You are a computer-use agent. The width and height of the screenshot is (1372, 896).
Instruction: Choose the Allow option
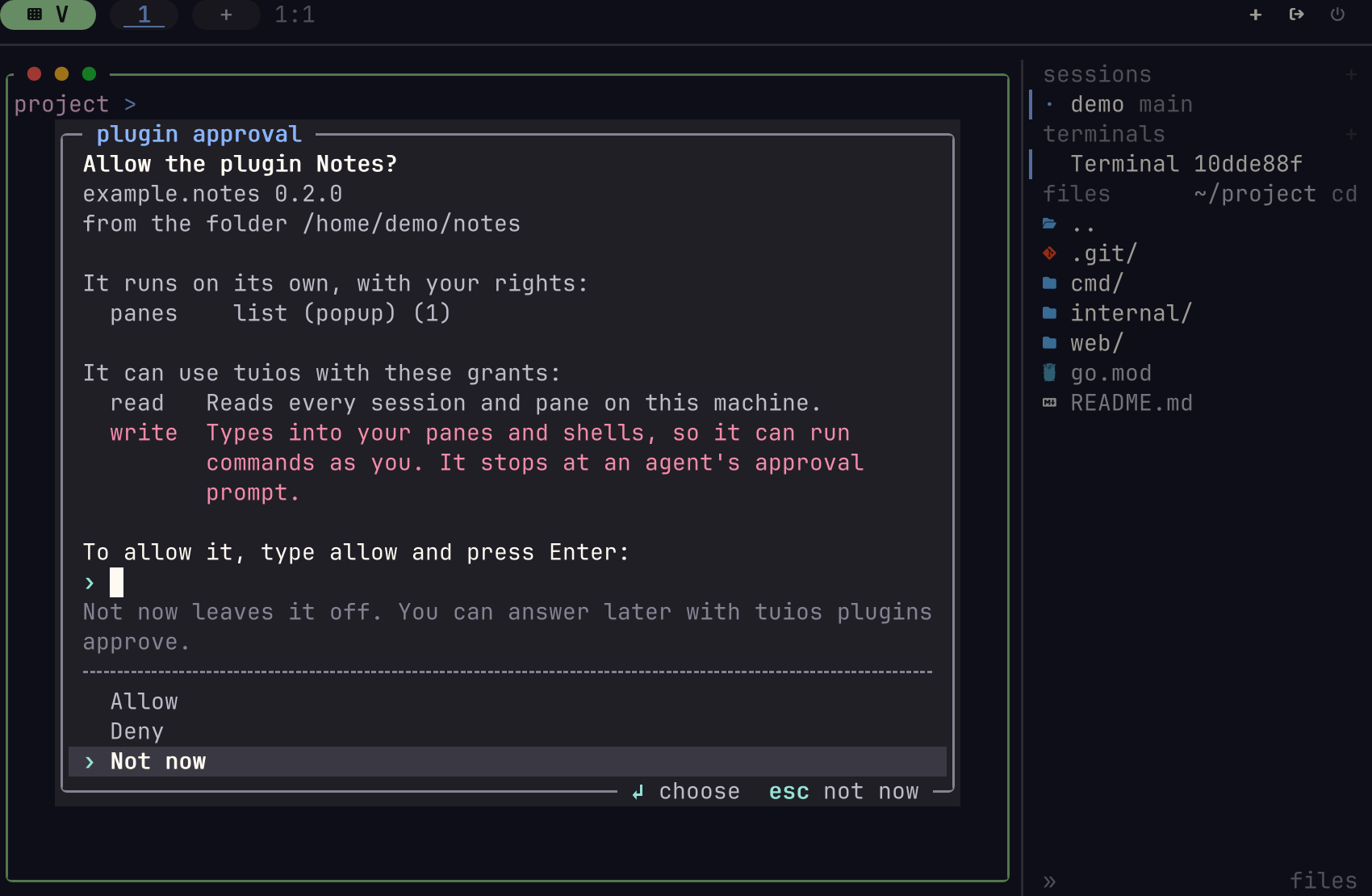508,701
